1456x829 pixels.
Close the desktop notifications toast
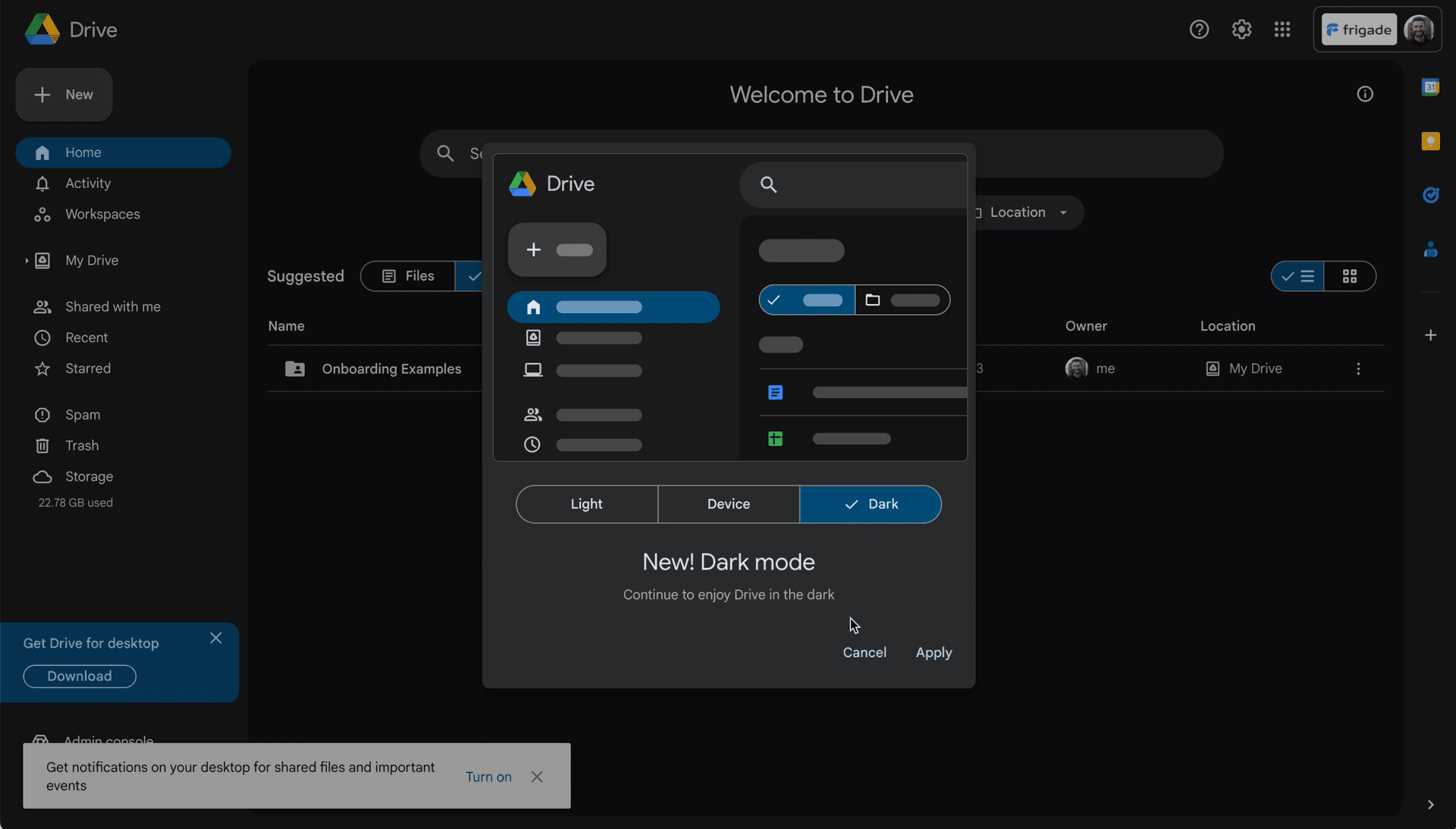point(537,777)
